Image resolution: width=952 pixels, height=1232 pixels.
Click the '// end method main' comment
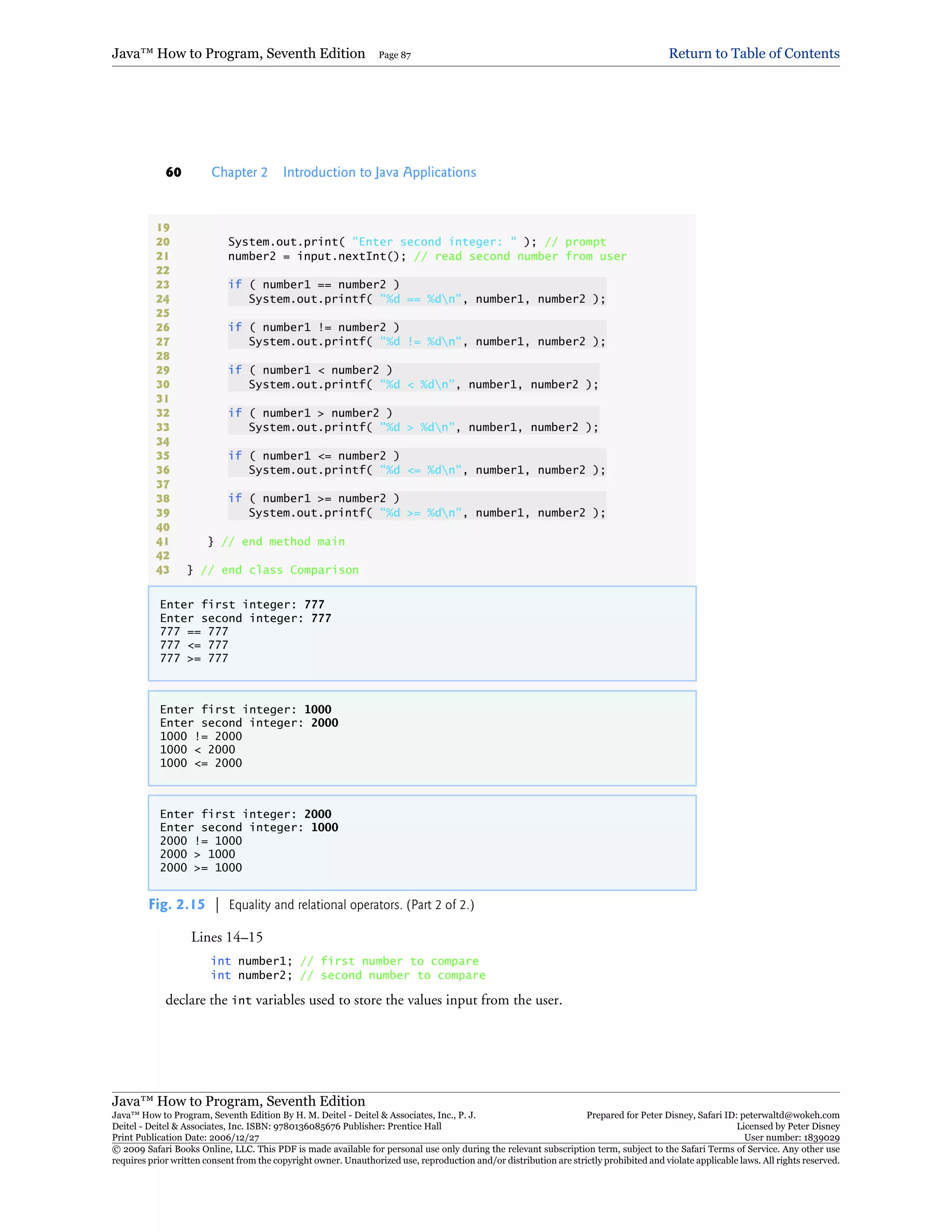point(283,542)
